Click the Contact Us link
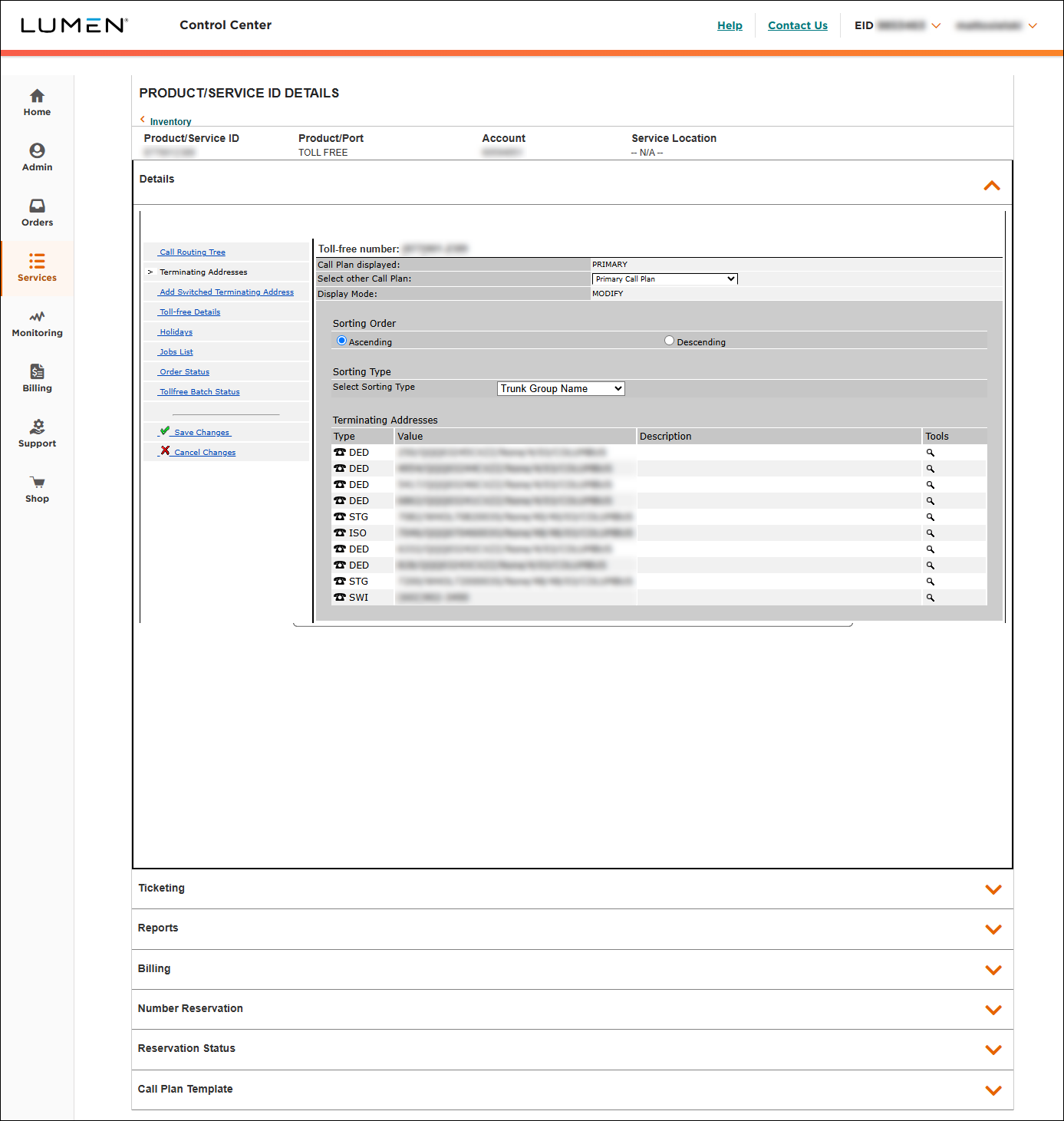1064x1121 pixels. [x=797, y=25]
